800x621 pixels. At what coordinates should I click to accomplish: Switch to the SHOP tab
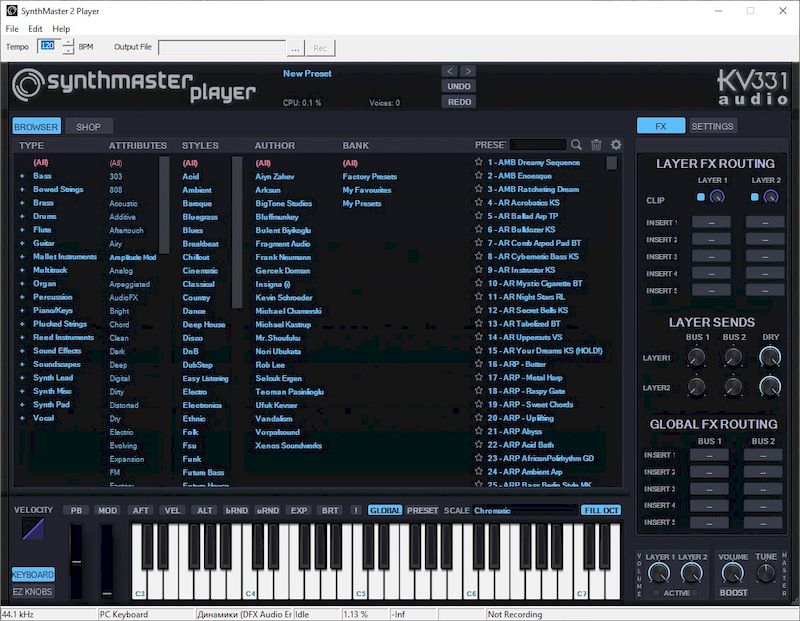91,126
